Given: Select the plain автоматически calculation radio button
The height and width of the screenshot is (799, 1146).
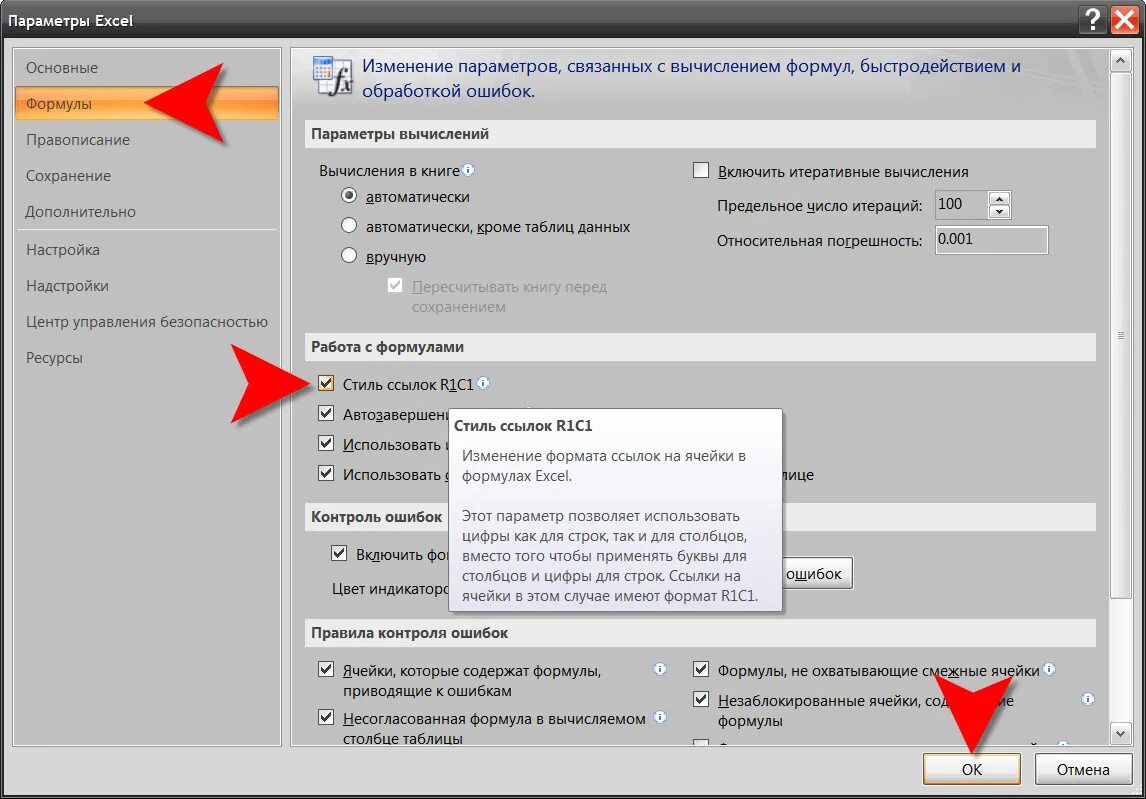Looking at the screenshot, I should (349, 196).
